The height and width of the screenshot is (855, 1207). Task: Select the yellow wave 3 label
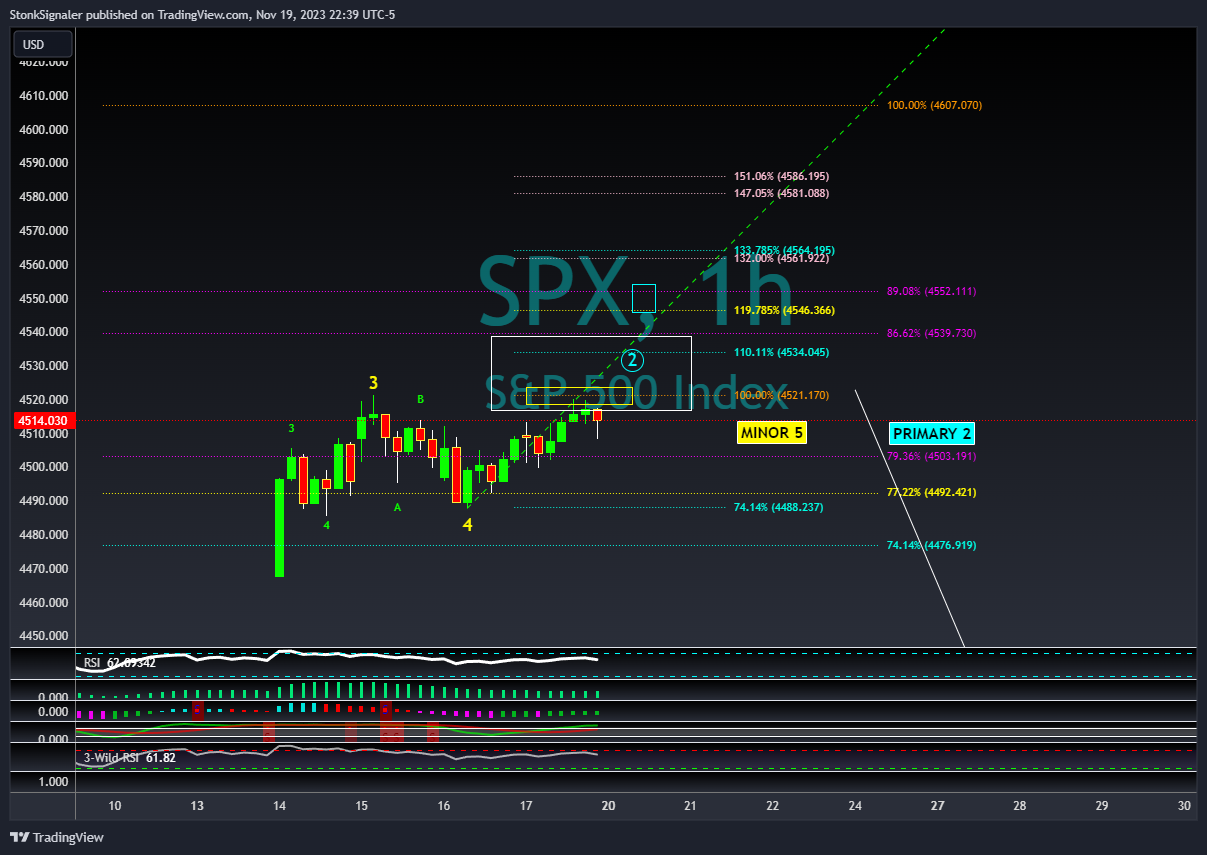click(x=373, y=383)
